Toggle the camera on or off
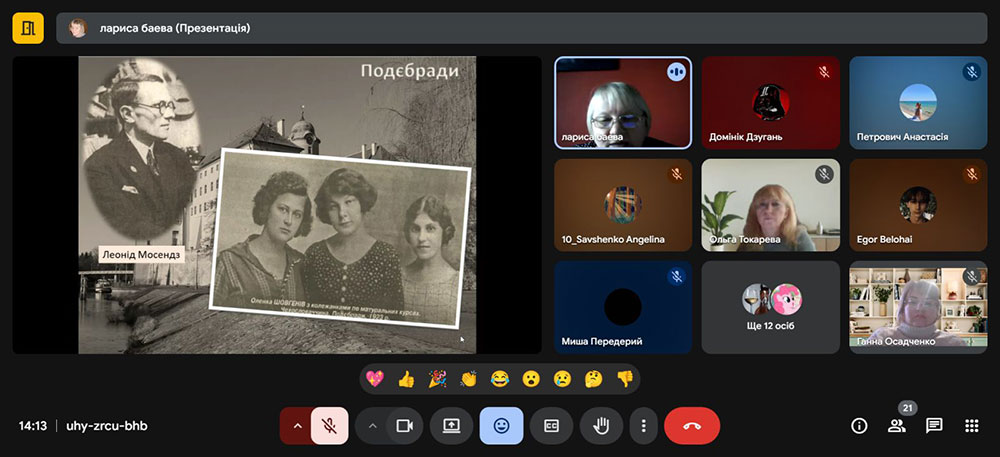 404,425
